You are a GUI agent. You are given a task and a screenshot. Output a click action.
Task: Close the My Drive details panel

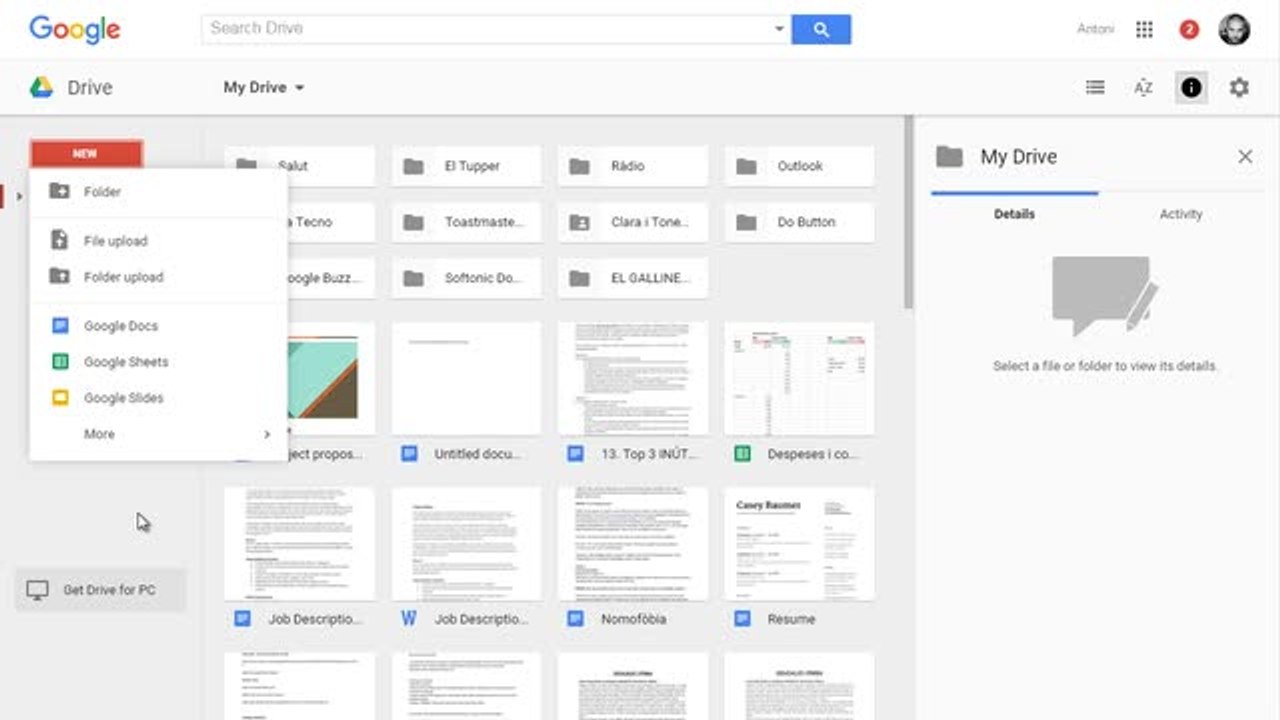[x=1245, y=156]
